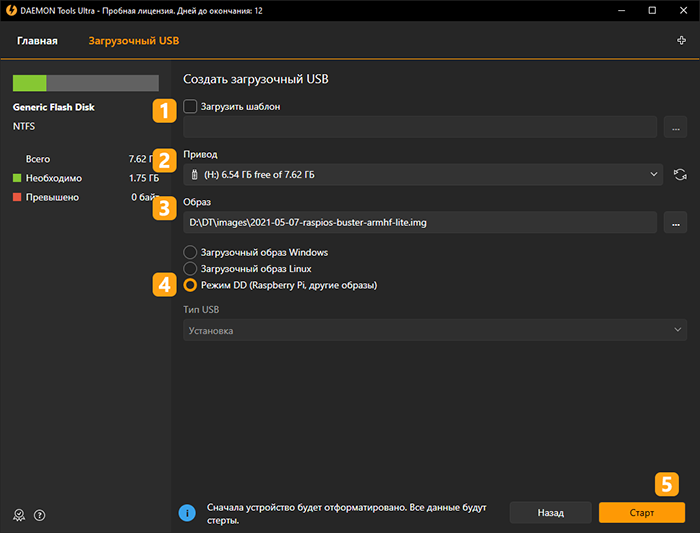Open the Загрузочный USB tab

pyautogui.click(x=133, y=41)
